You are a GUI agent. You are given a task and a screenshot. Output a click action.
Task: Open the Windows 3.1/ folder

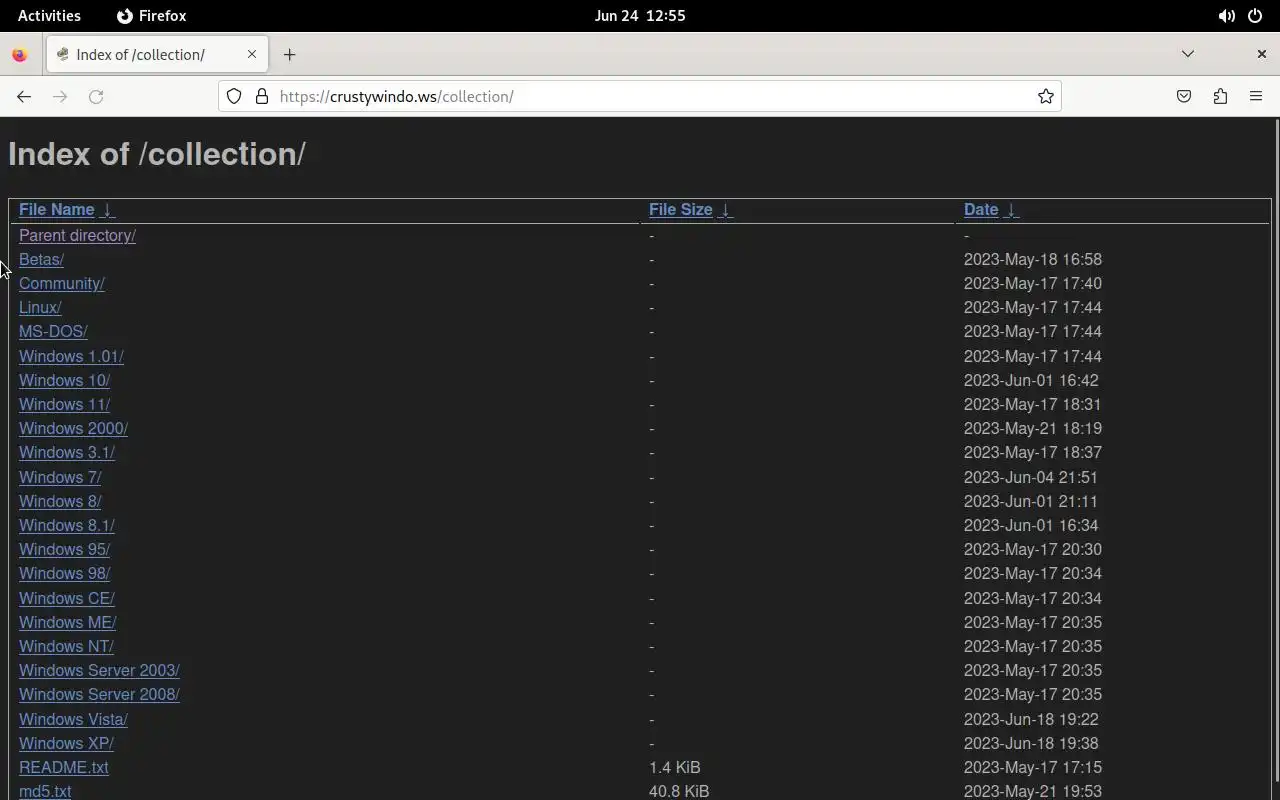[x=67, y=452]
